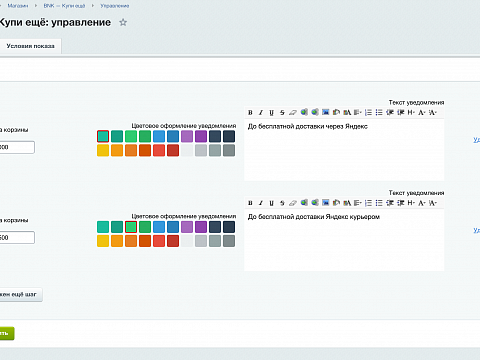Click the green save button at bottom
Screen dimensions: 480x360
click(x=7, y=333)
